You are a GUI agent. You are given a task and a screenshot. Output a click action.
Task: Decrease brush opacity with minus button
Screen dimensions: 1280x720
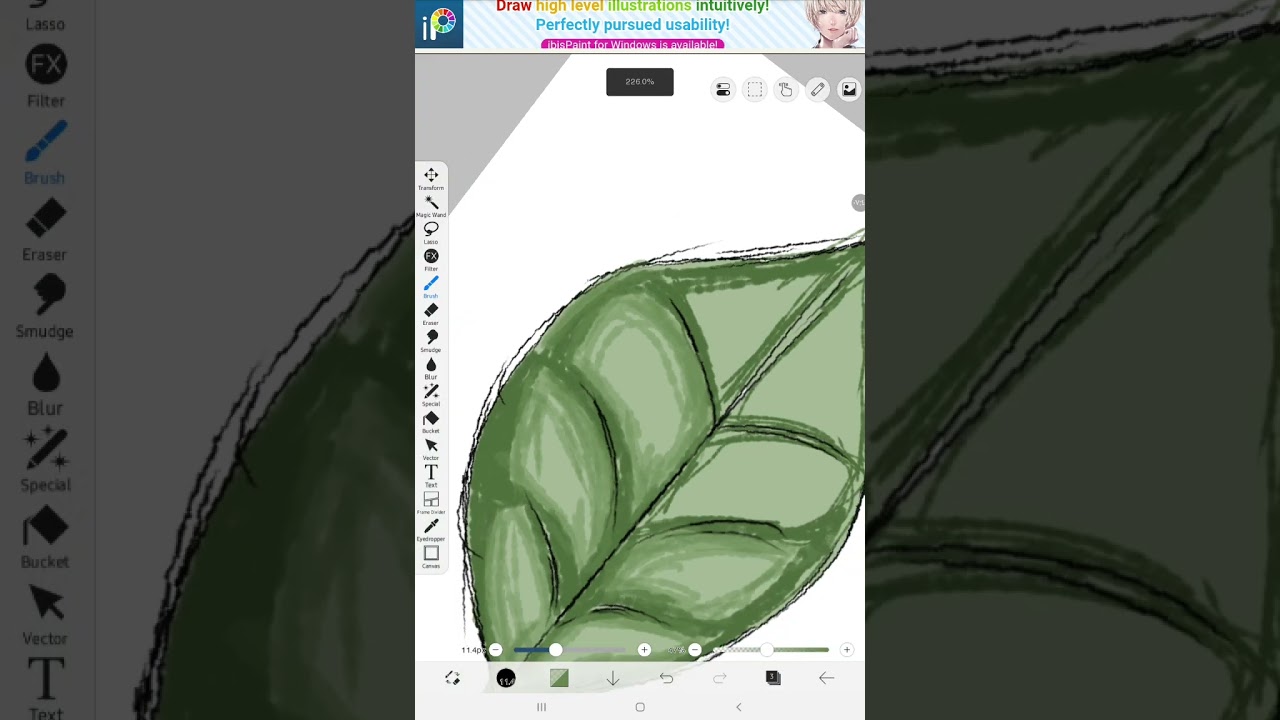point(695,650)
